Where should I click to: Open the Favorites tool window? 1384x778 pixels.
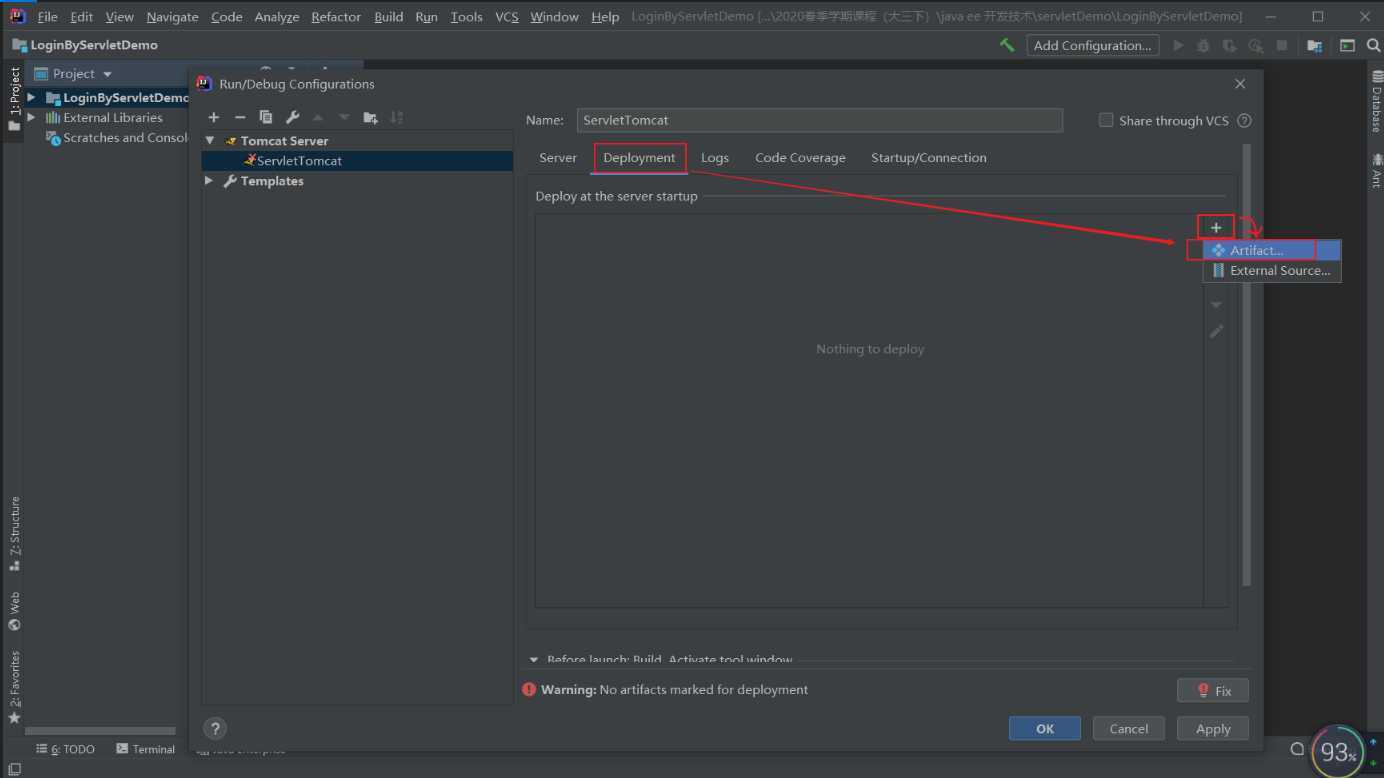[14, 688]
